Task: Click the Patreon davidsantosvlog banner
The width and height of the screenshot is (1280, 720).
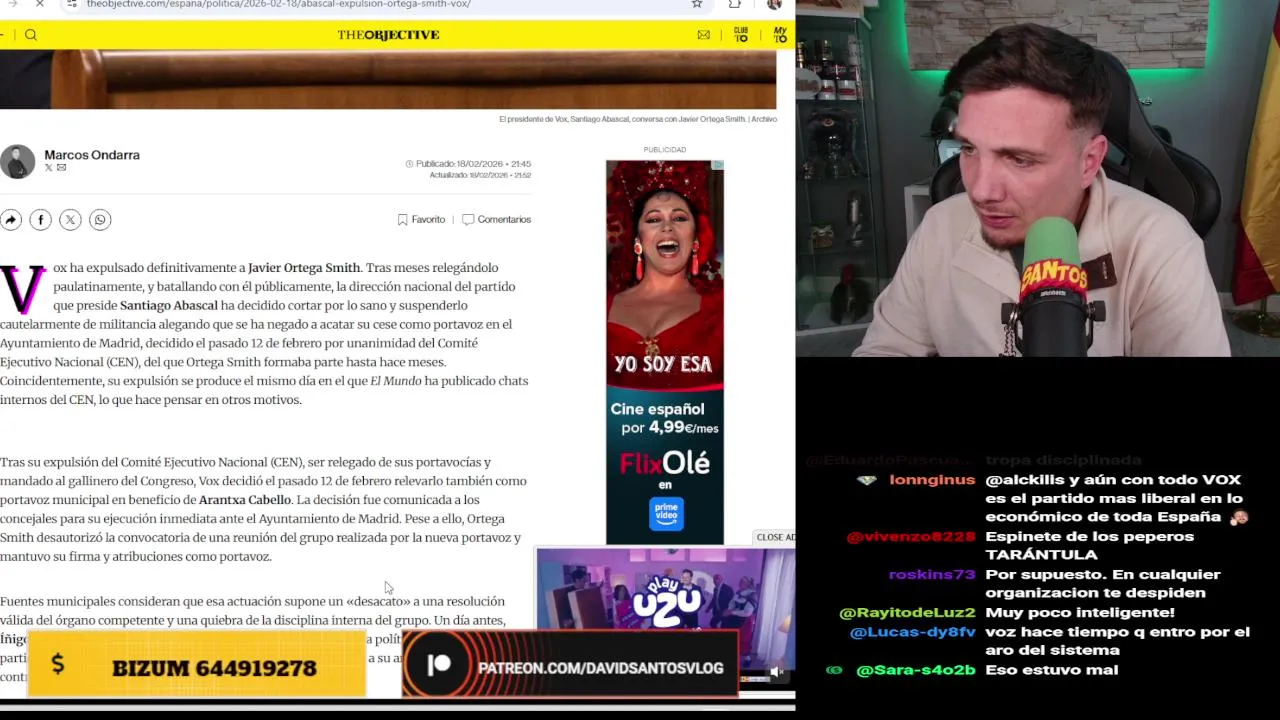Action: click(x=570, y=664)
